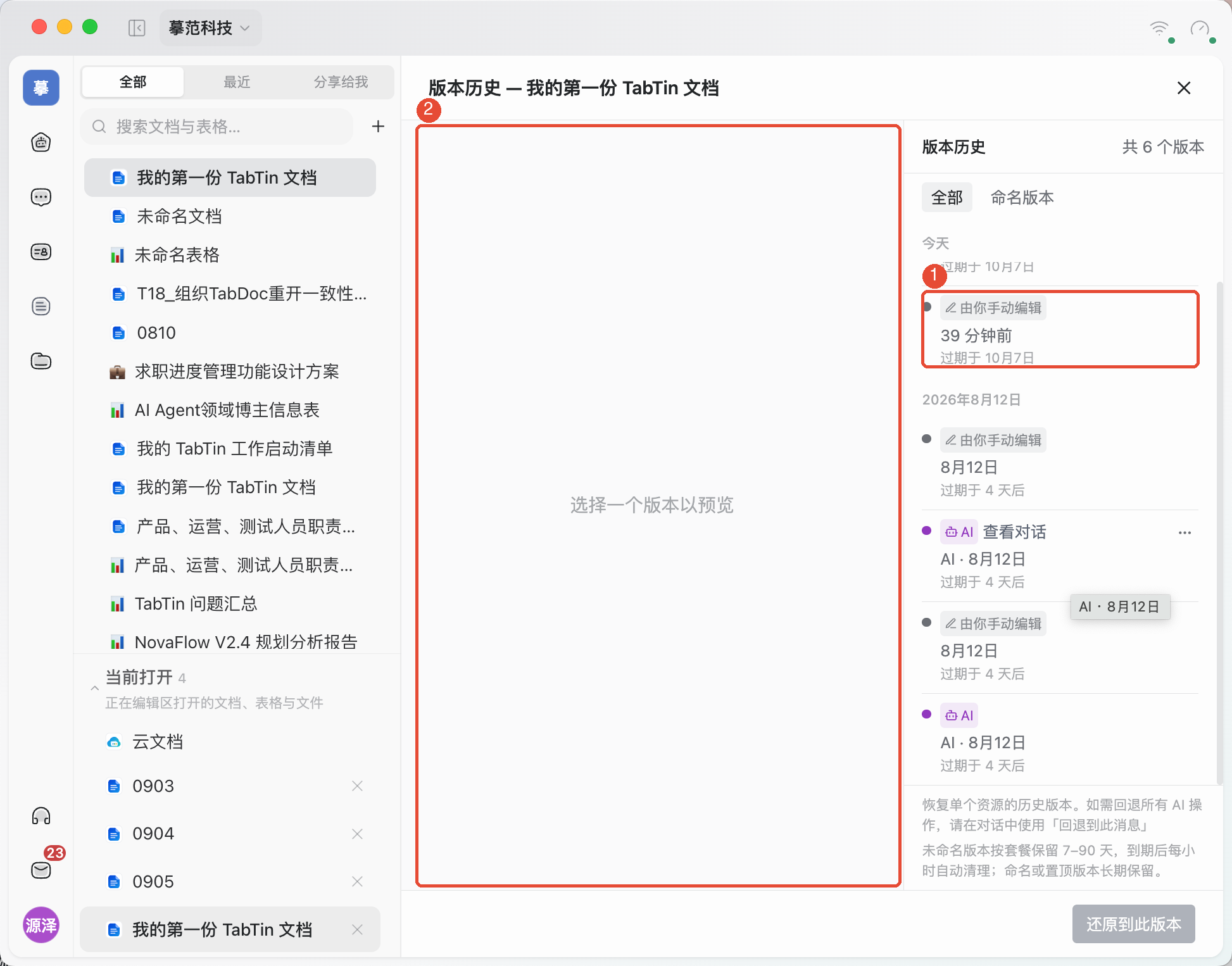Click the 共 6 个版本 count text
This screenshot has width=1232, height=966.
pyautogui.click(x=1163, y=147)
